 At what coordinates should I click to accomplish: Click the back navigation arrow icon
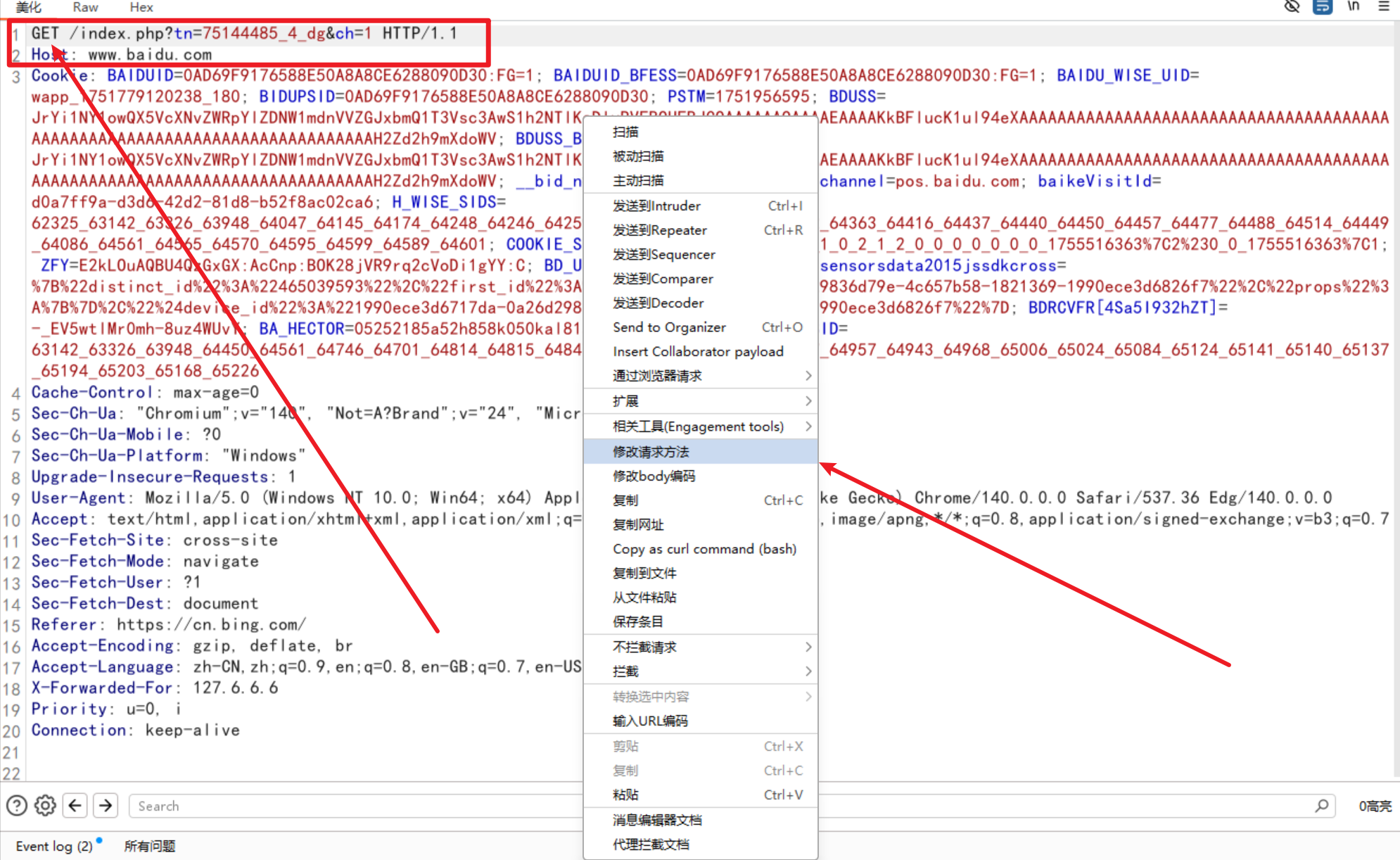pyautogui.click(x=75, y=805)
